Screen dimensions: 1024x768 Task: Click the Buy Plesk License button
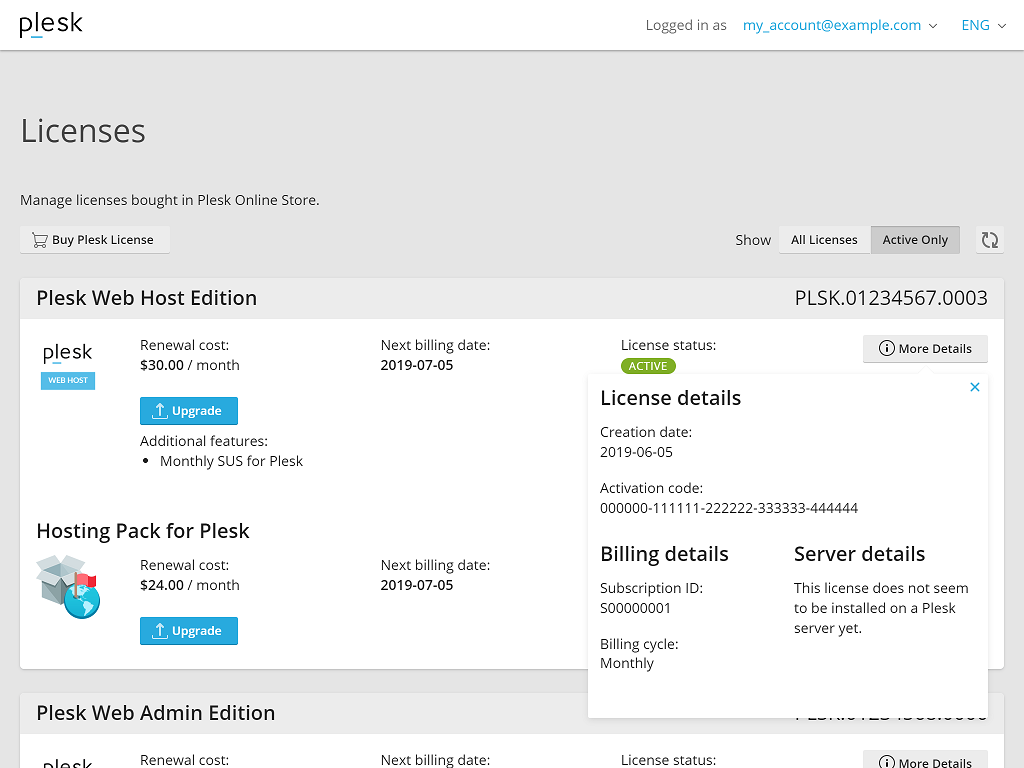pyautogui.click(x=95, y=240)
